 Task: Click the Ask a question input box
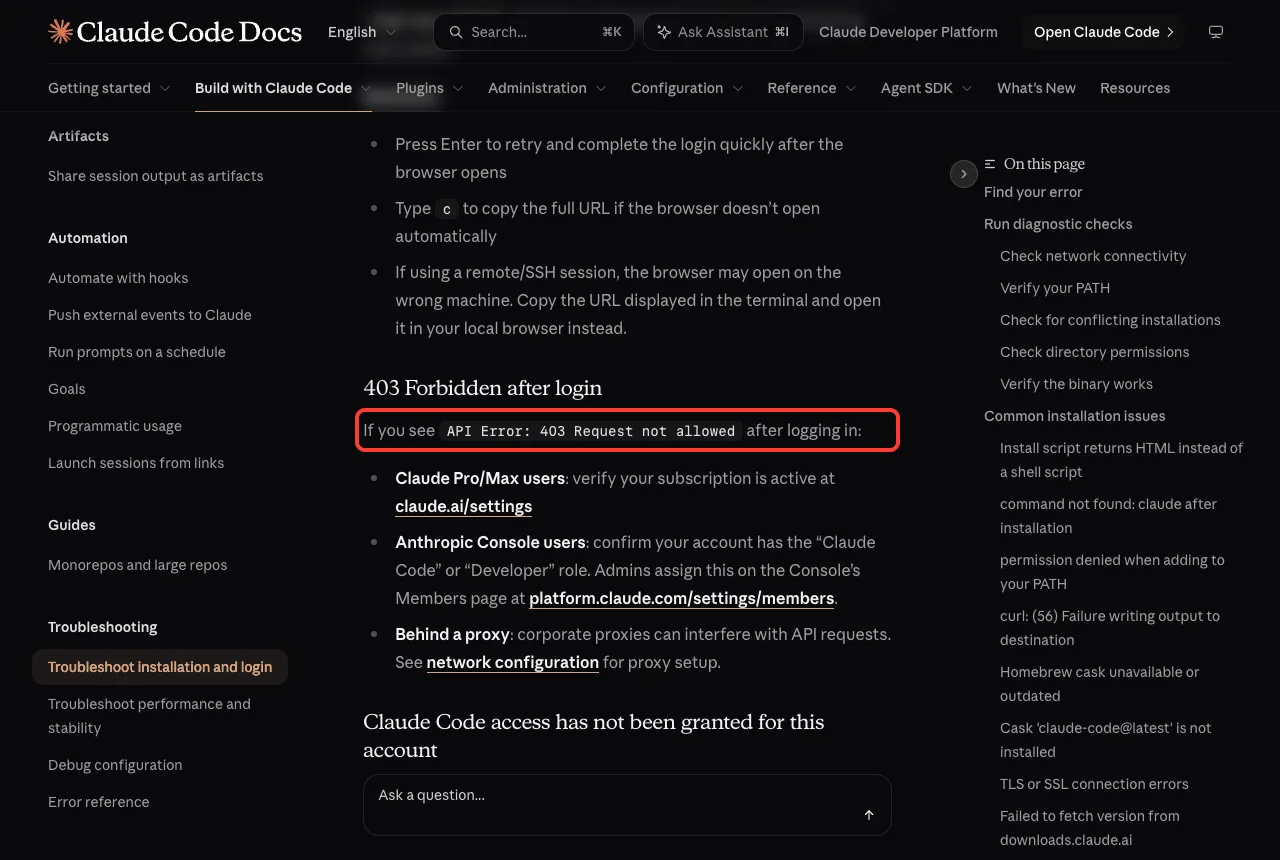(627, 804)
